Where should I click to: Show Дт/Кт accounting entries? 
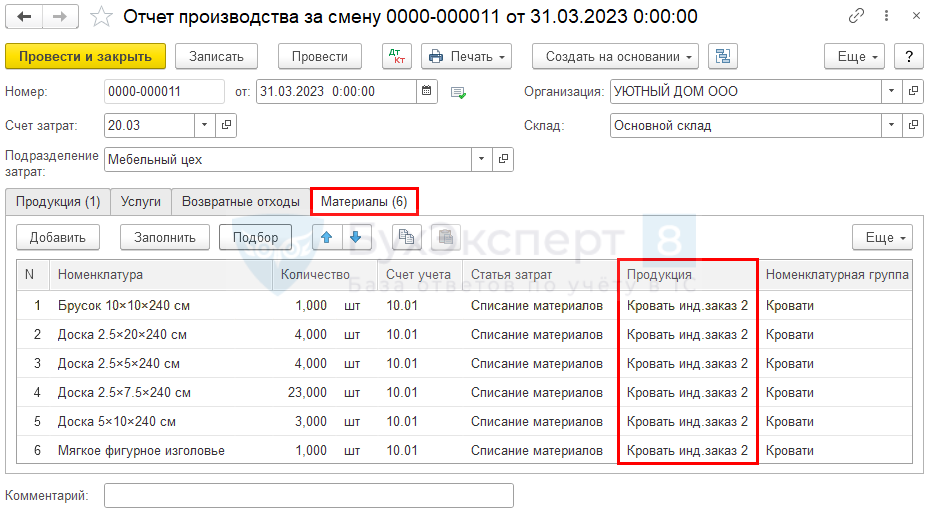pyautogui.click(x=397, y=56)
